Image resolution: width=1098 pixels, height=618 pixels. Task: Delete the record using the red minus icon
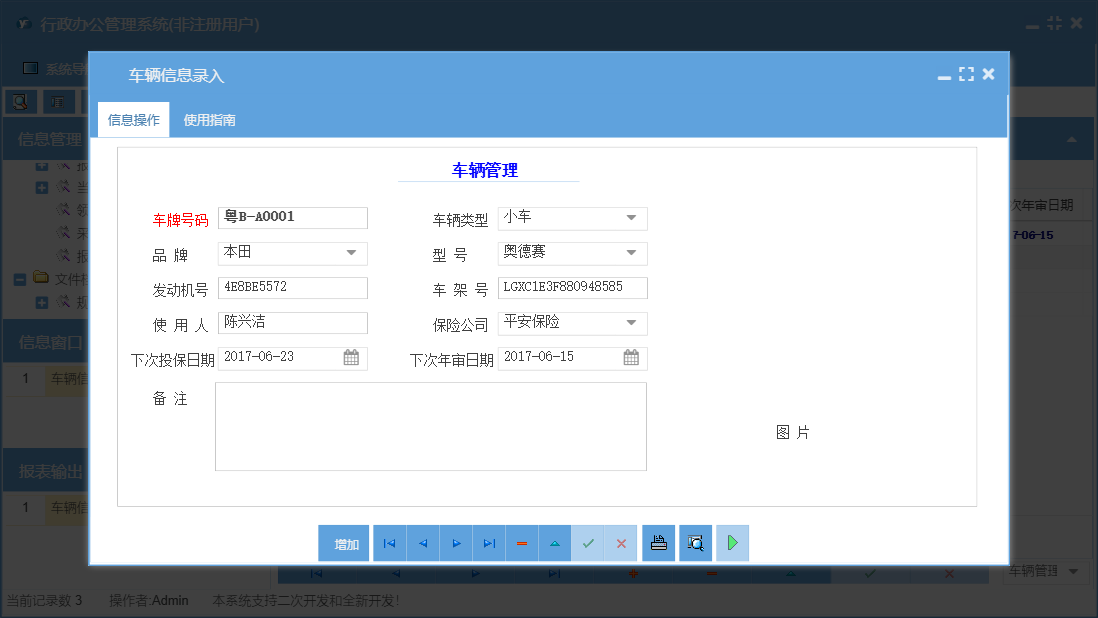coord(522,543)
